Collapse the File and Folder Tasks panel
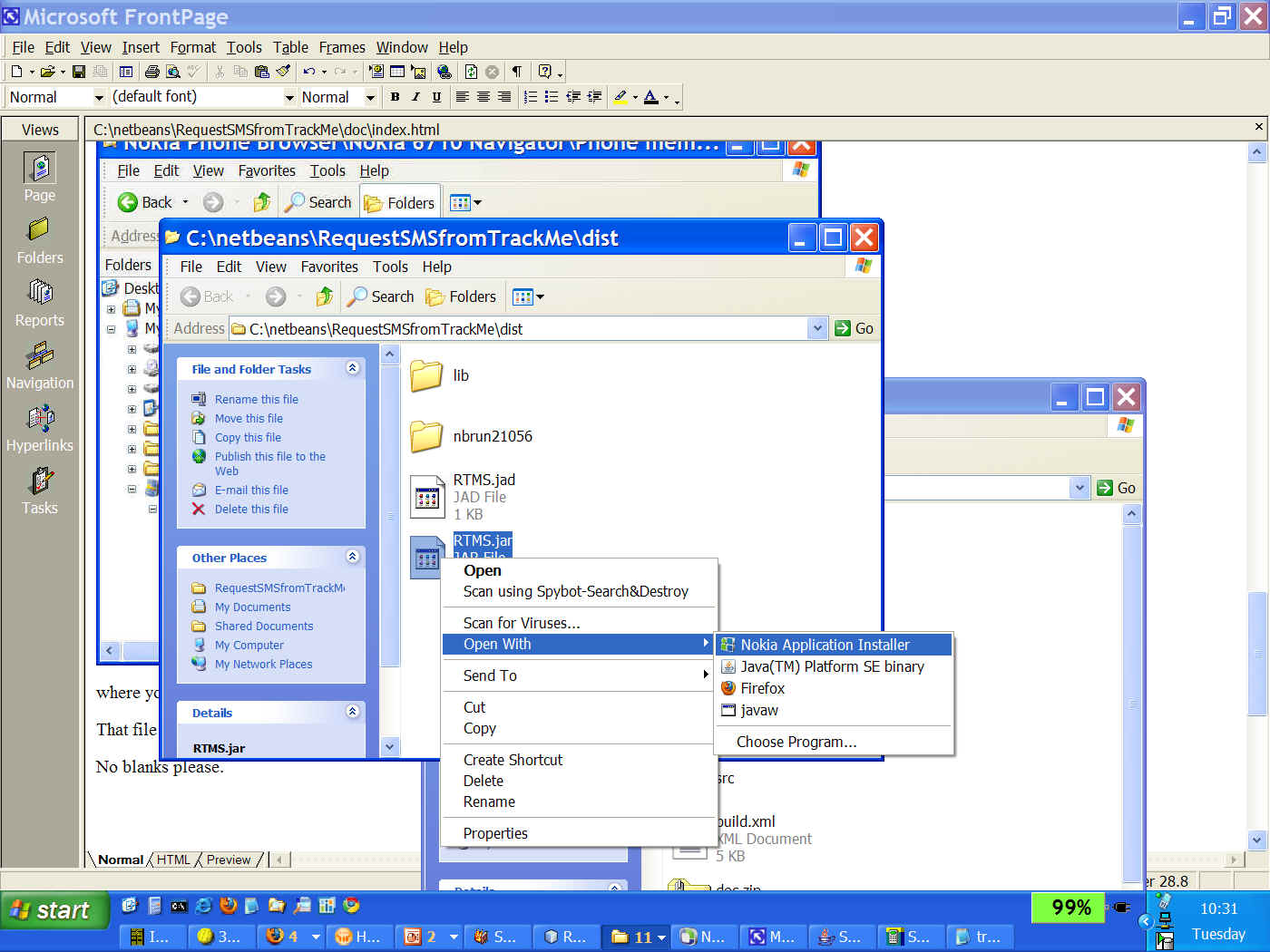1270x952 pixels. [352, 368]
